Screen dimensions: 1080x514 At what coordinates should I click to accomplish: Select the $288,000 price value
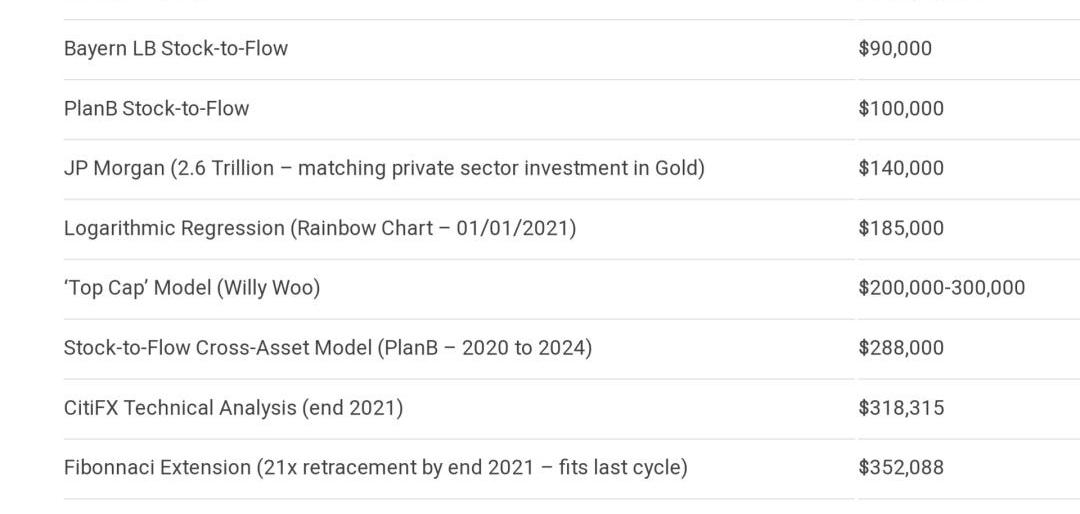click(901, 348)
